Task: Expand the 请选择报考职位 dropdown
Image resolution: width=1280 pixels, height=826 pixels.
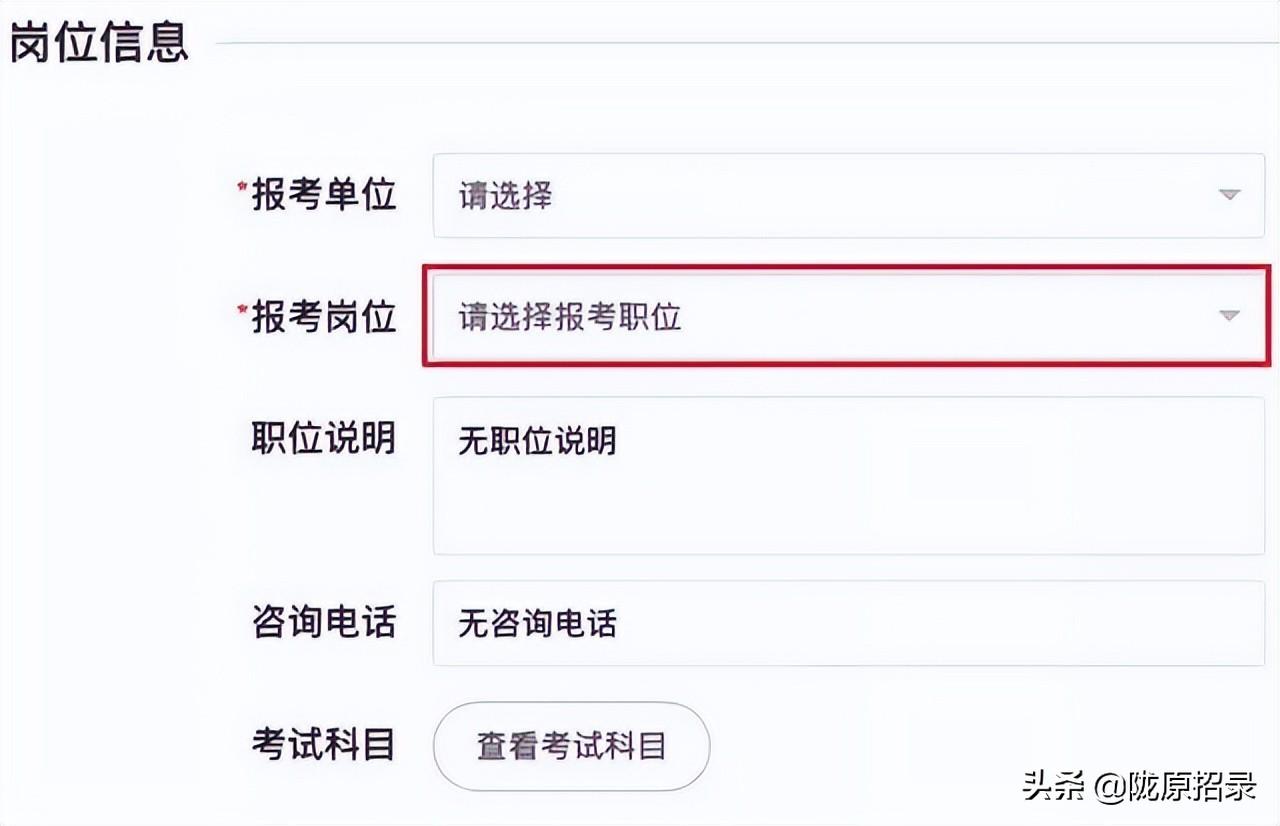Action: pyautogui.click(x=846, y=316)
